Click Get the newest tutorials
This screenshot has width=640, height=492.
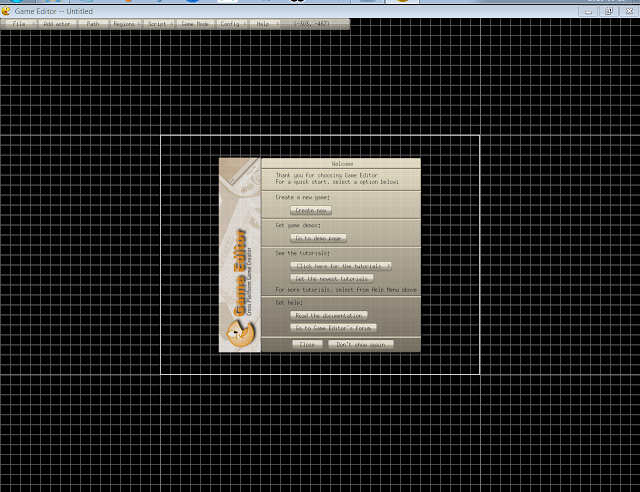331,278
